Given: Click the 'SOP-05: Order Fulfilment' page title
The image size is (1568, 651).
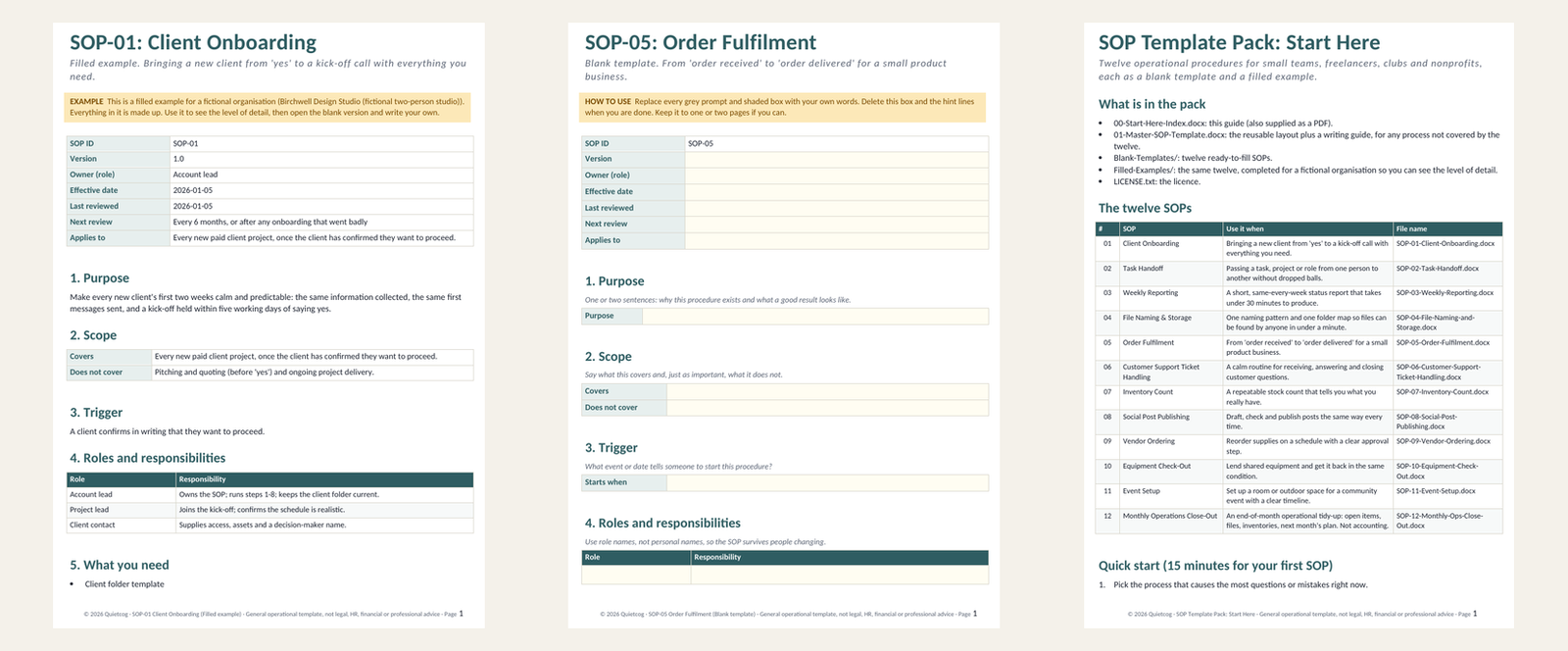Looking at the screenshot, I should 701,42.
